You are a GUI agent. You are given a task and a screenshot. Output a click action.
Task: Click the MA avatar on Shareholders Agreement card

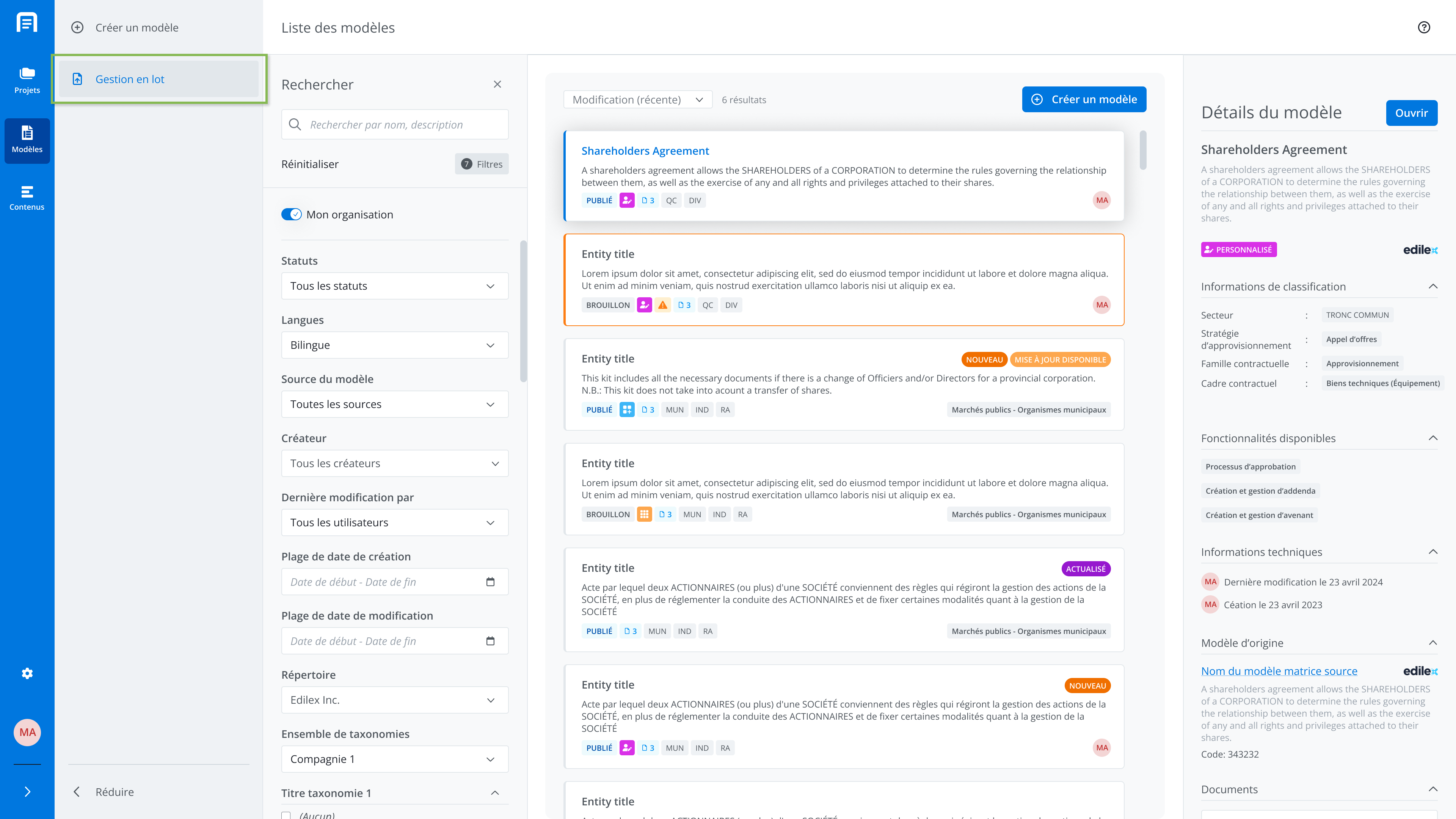tap(1101, 200)
